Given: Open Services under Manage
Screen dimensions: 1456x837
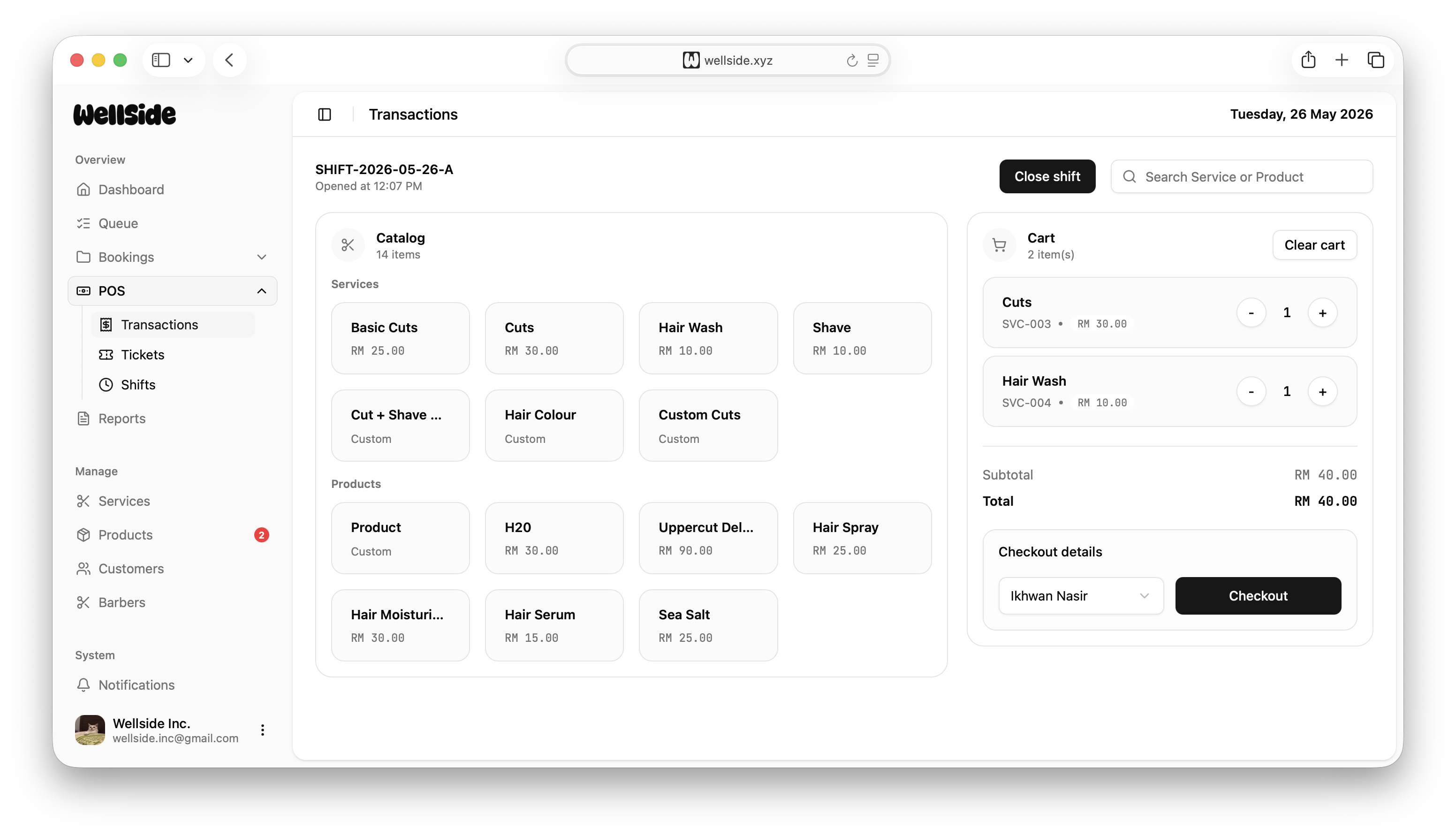Looking at the screenshot, I should click(172, 501).
